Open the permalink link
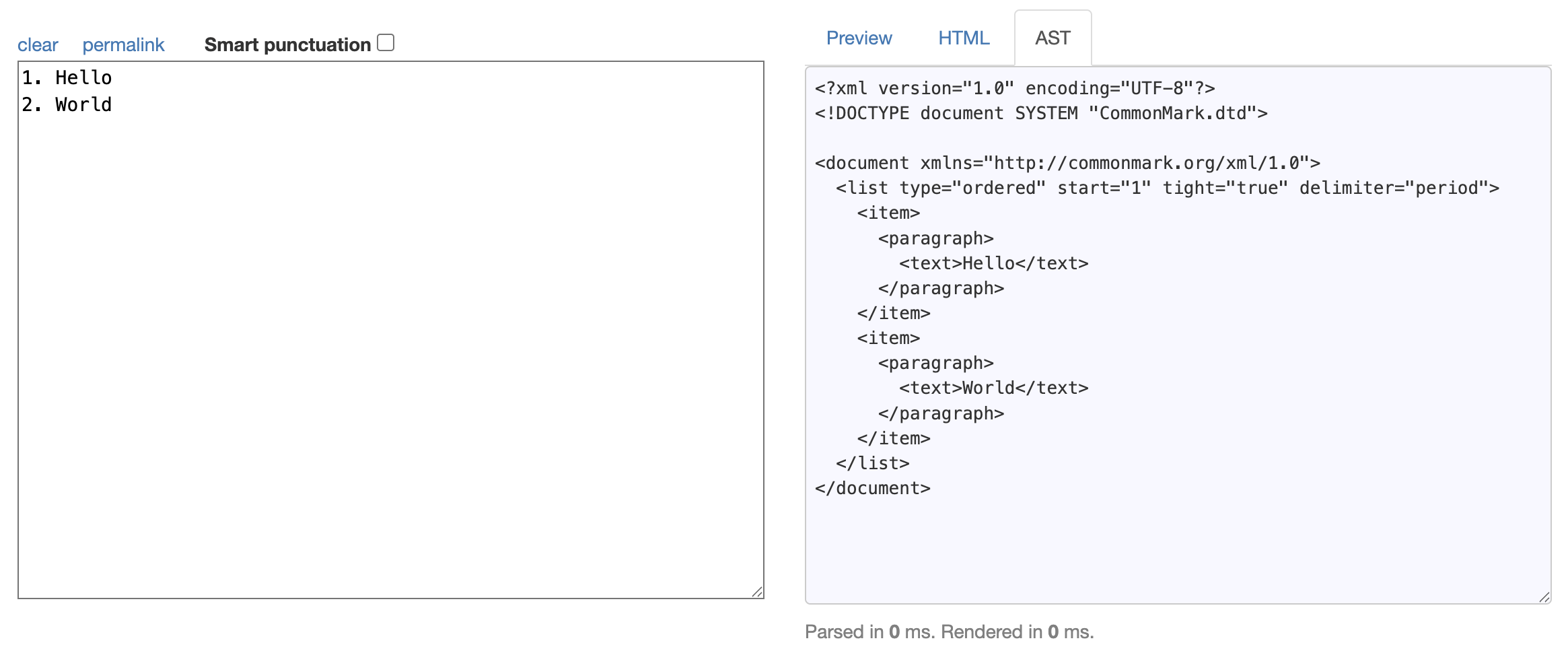The height and width of the screenshot is (649, 1568). [x=123, y=45]
